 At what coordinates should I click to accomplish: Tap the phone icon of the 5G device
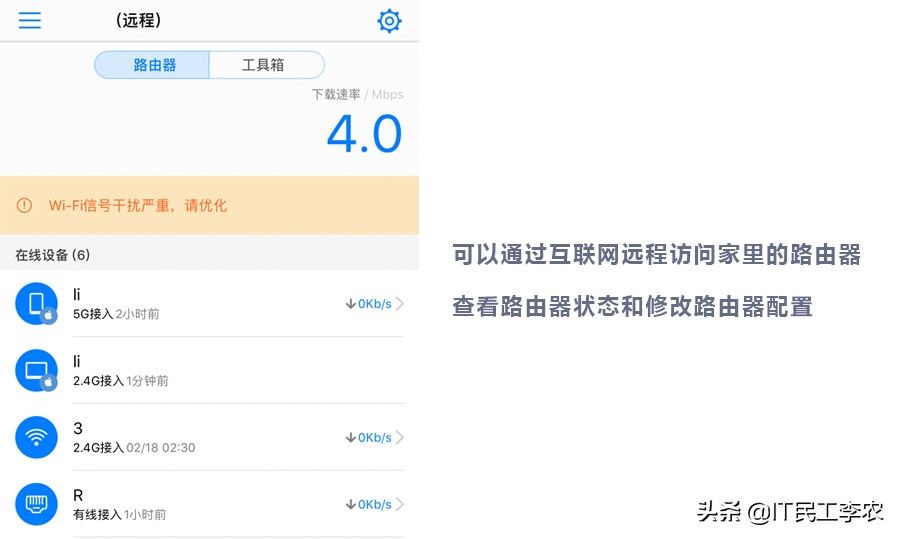pos(37,303)
